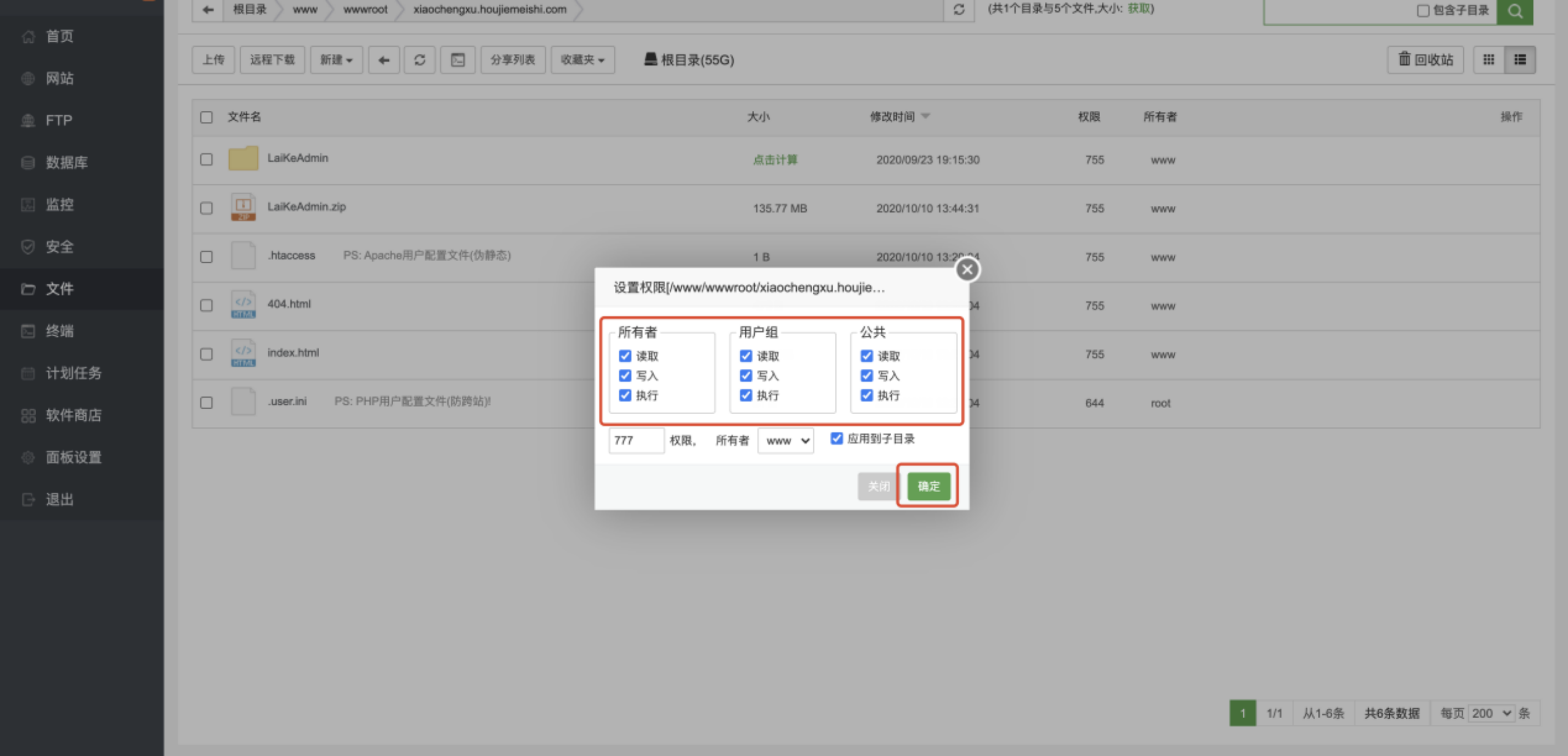Click the 面板设置 gear icon in sidebar

(28, 458)
